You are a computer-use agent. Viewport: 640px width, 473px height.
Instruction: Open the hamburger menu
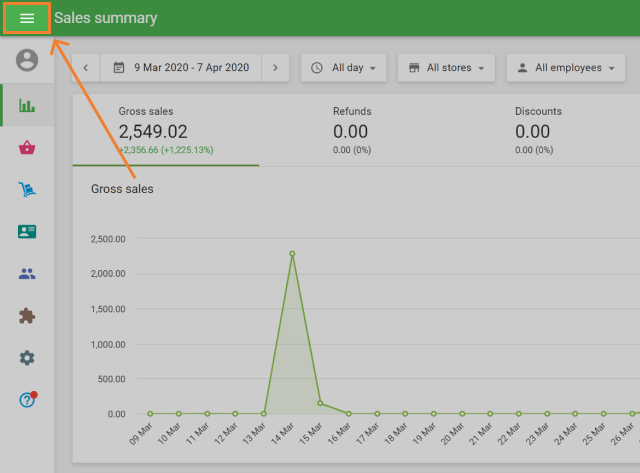pos(27,18)
